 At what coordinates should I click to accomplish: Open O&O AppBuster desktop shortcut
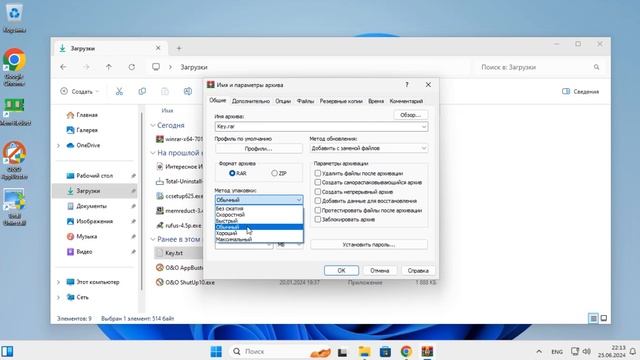coord(15,160)
